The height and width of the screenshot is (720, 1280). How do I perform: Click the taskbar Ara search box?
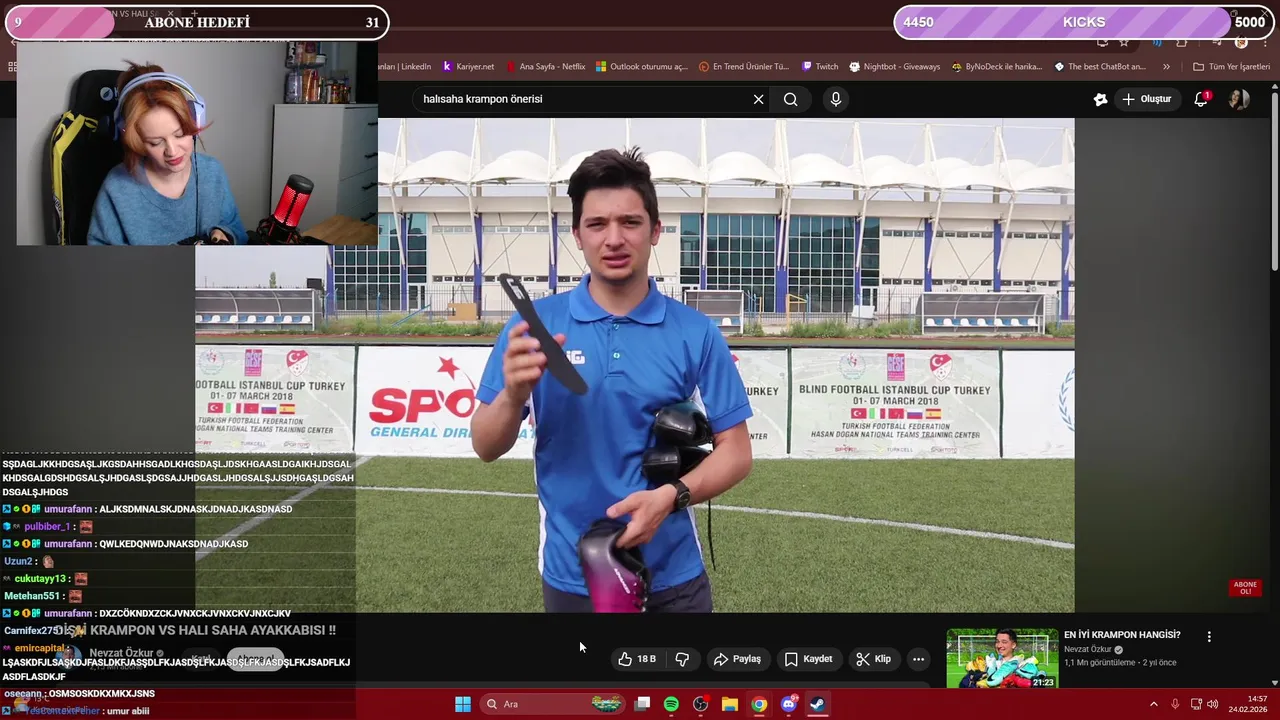552,704
